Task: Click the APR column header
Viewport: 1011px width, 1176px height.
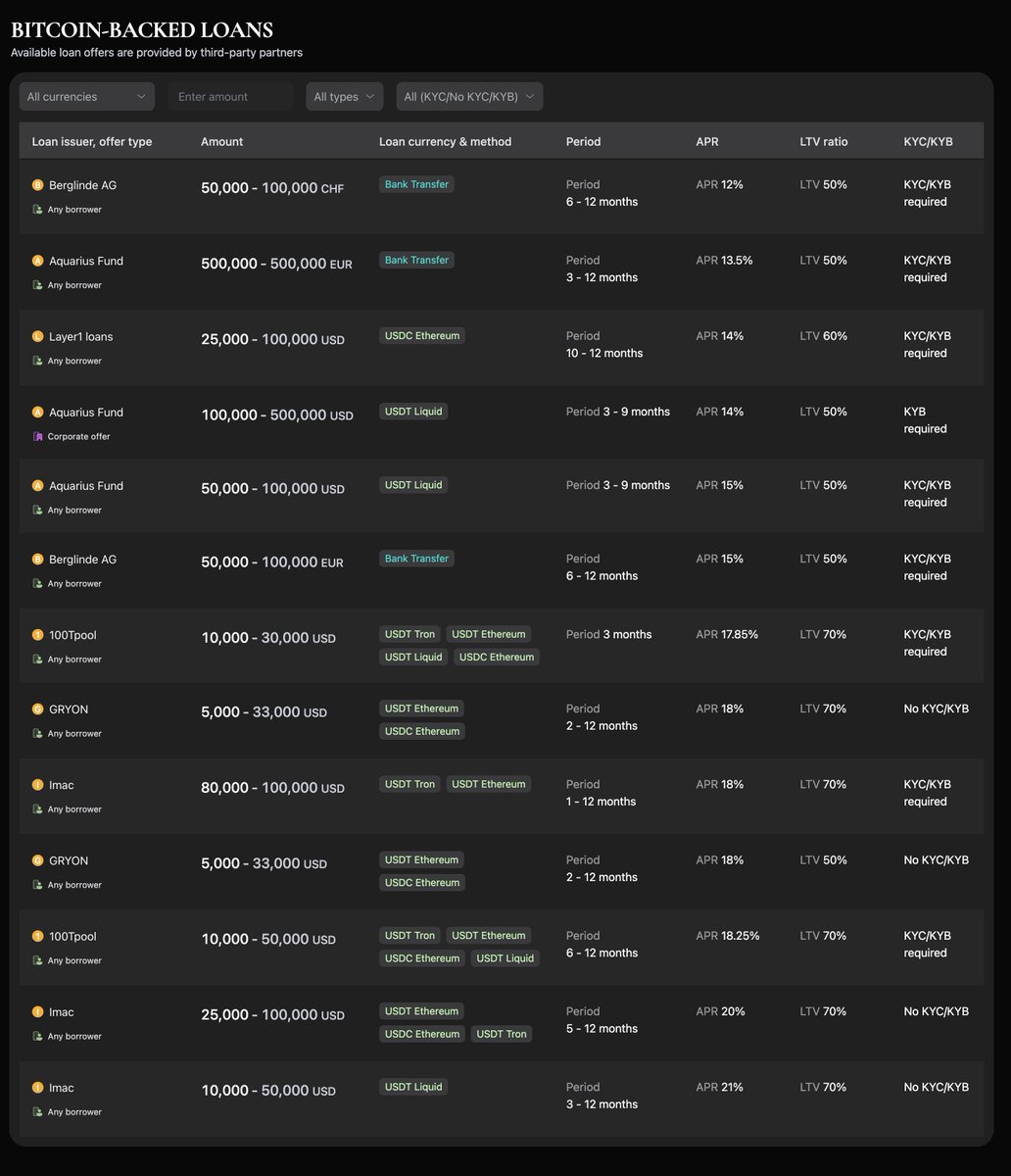Action: 707,141
